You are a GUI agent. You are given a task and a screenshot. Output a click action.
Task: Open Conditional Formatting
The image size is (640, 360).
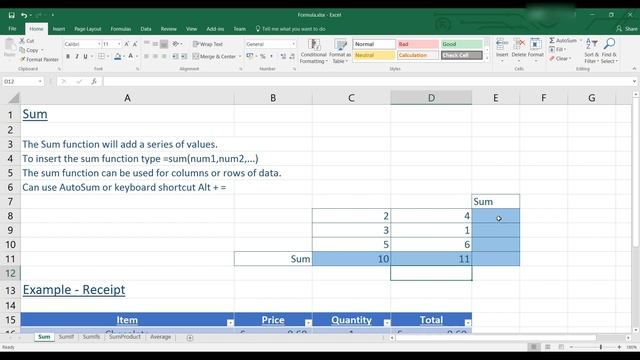coord(313,51)
